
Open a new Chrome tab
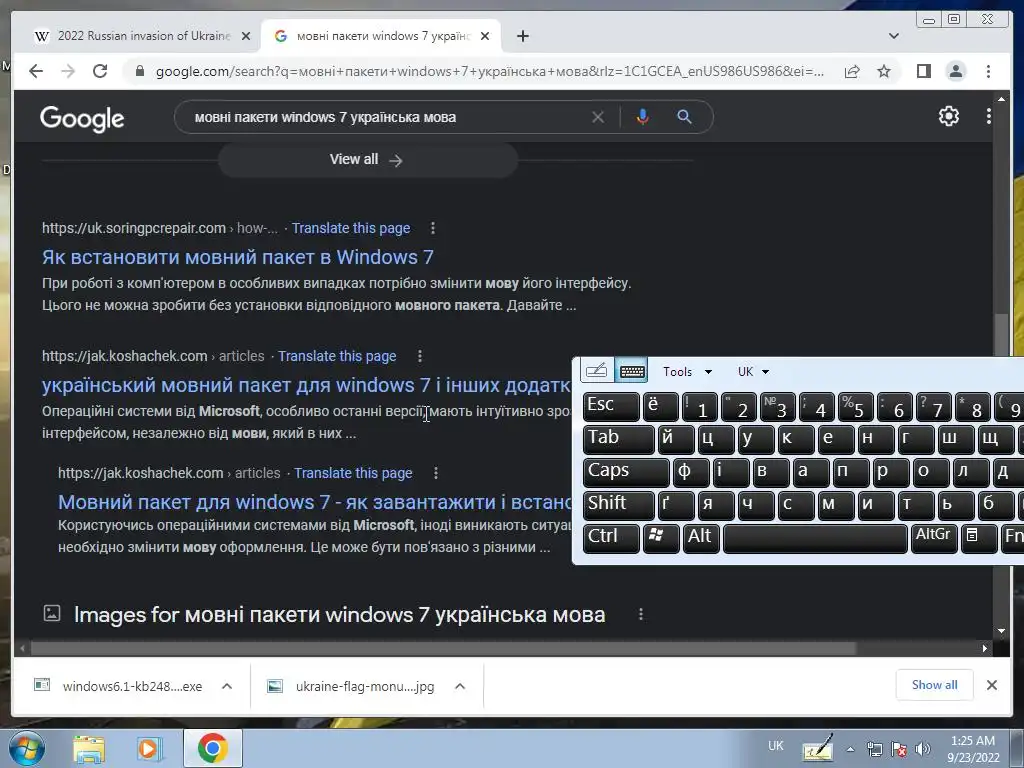click(522, 36)
